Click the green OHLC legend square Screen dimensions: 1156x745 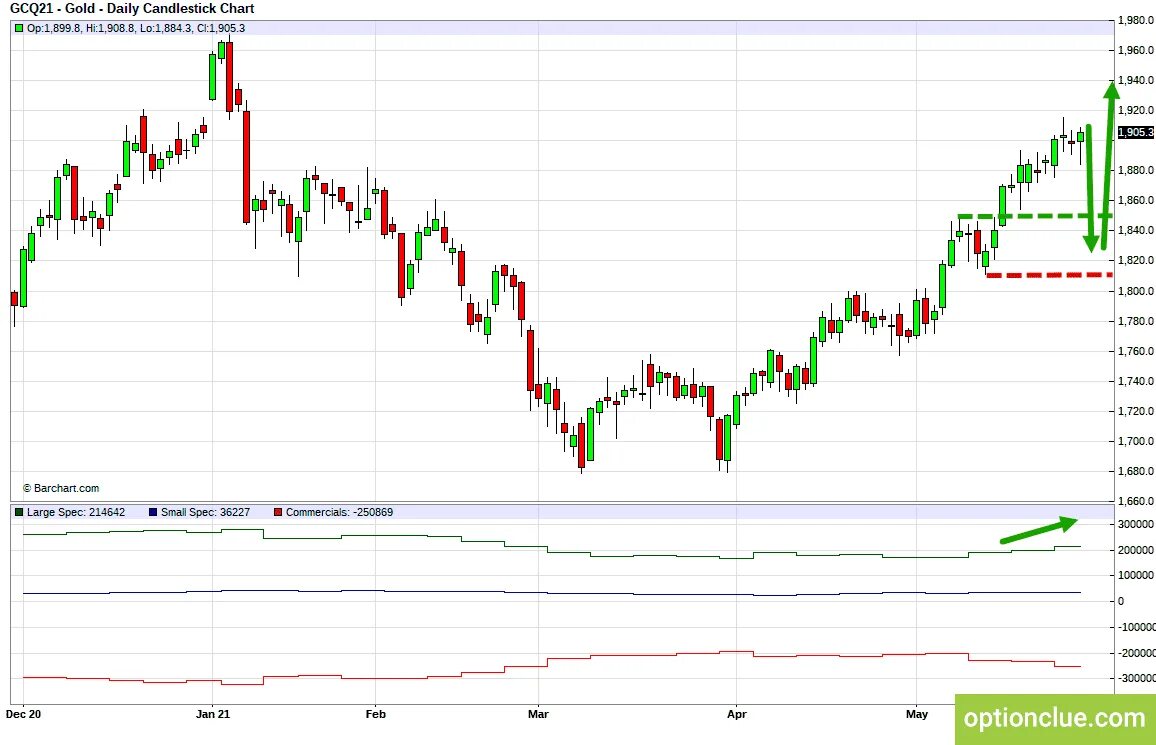19,28
